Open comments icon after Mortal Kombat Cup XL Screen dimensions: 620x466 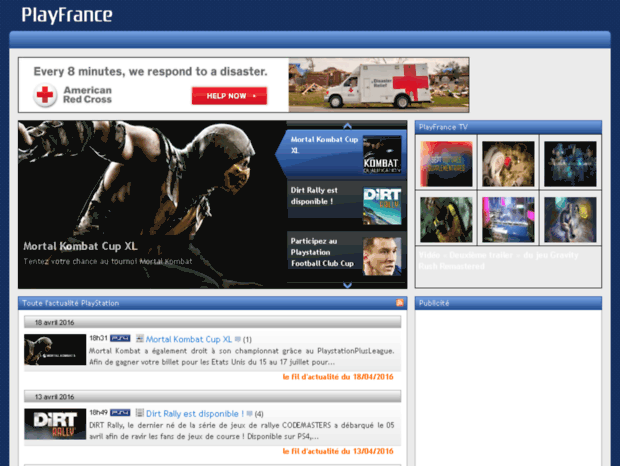point(238,339)
